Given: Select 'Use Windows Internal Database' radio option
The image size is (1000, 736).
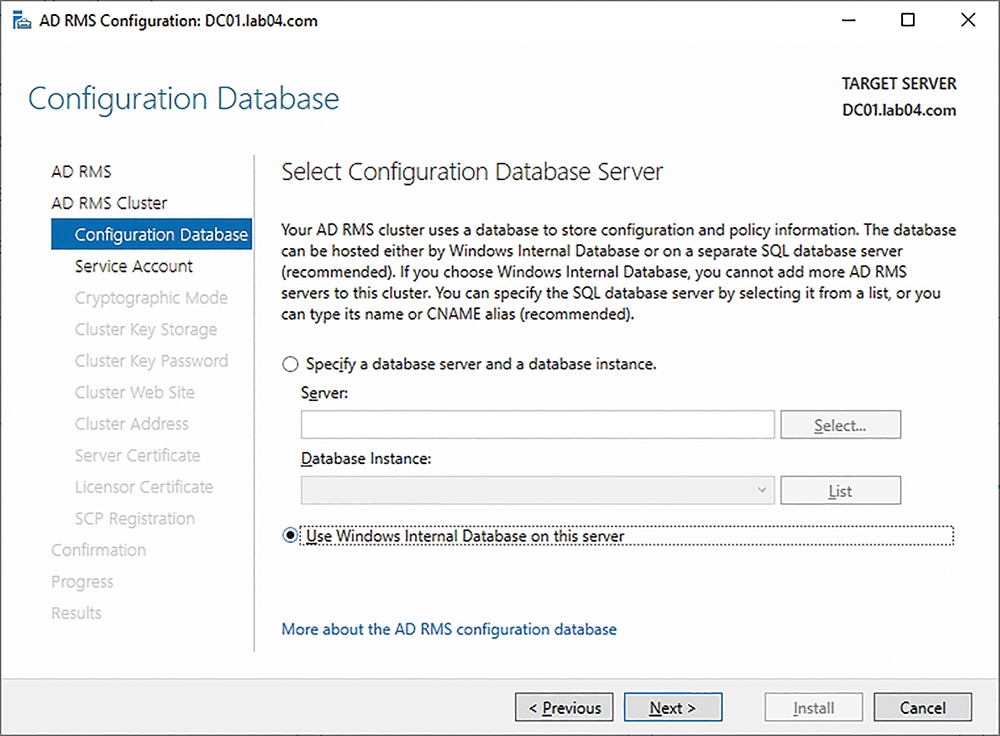Looking at the screenshot, I should point(290,535).
